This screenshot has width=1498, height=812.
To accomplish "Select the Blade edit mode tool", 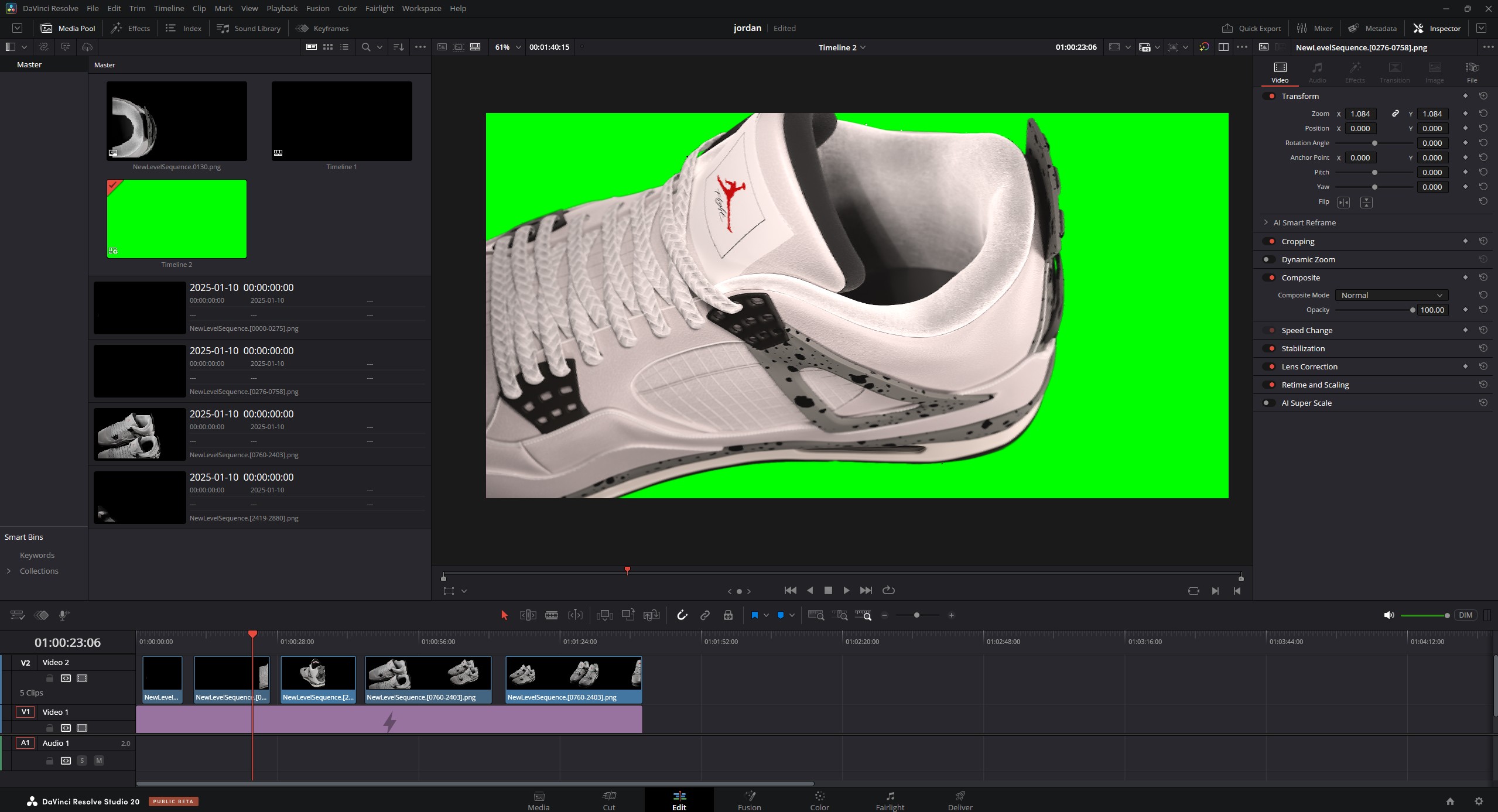I will click(x=551, y=615).
